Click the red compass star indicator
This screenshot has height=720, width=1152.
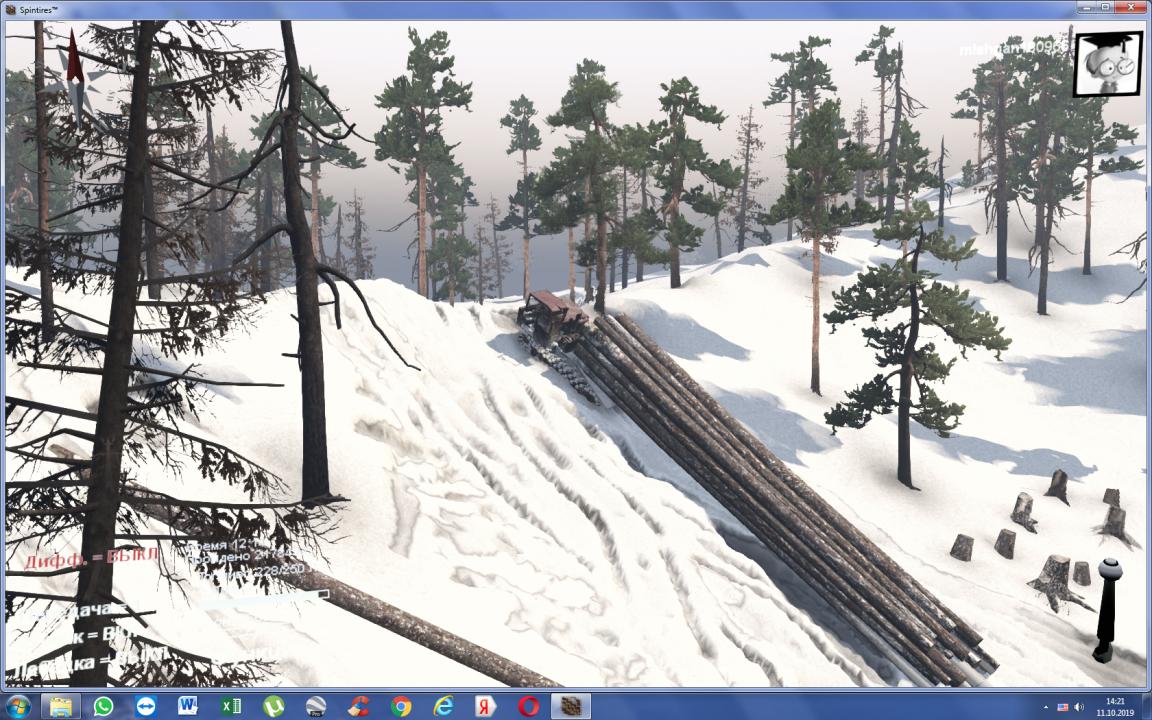pyautogui.click(x=75, y=72)
